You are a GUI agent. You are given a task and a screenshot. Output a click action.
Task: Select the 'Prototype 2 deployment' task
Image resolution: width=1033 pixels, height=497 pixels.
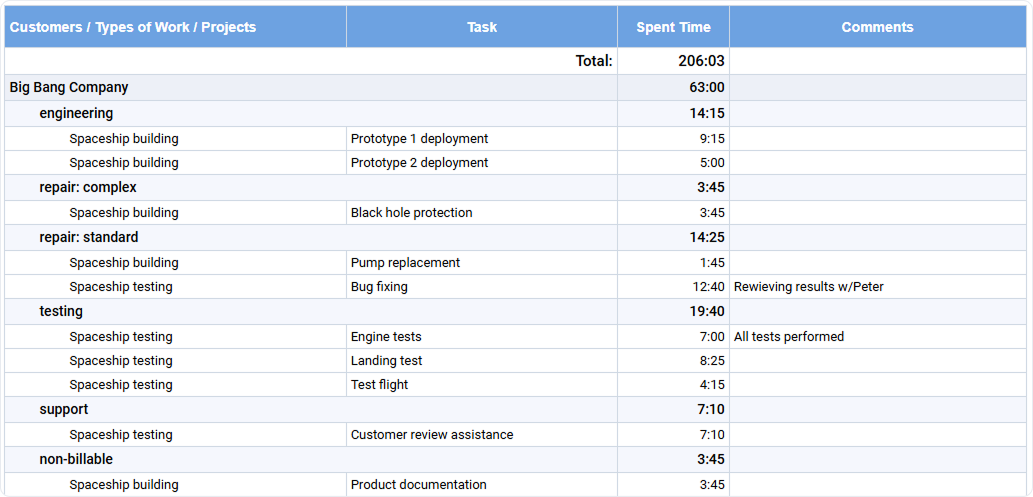pos(420,163)
